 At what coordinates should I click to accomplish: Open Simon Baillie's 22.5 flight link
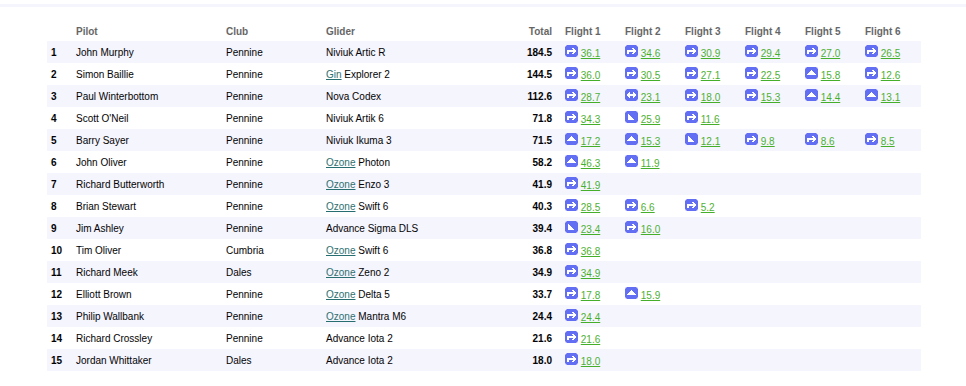click(x=770, y=76)
